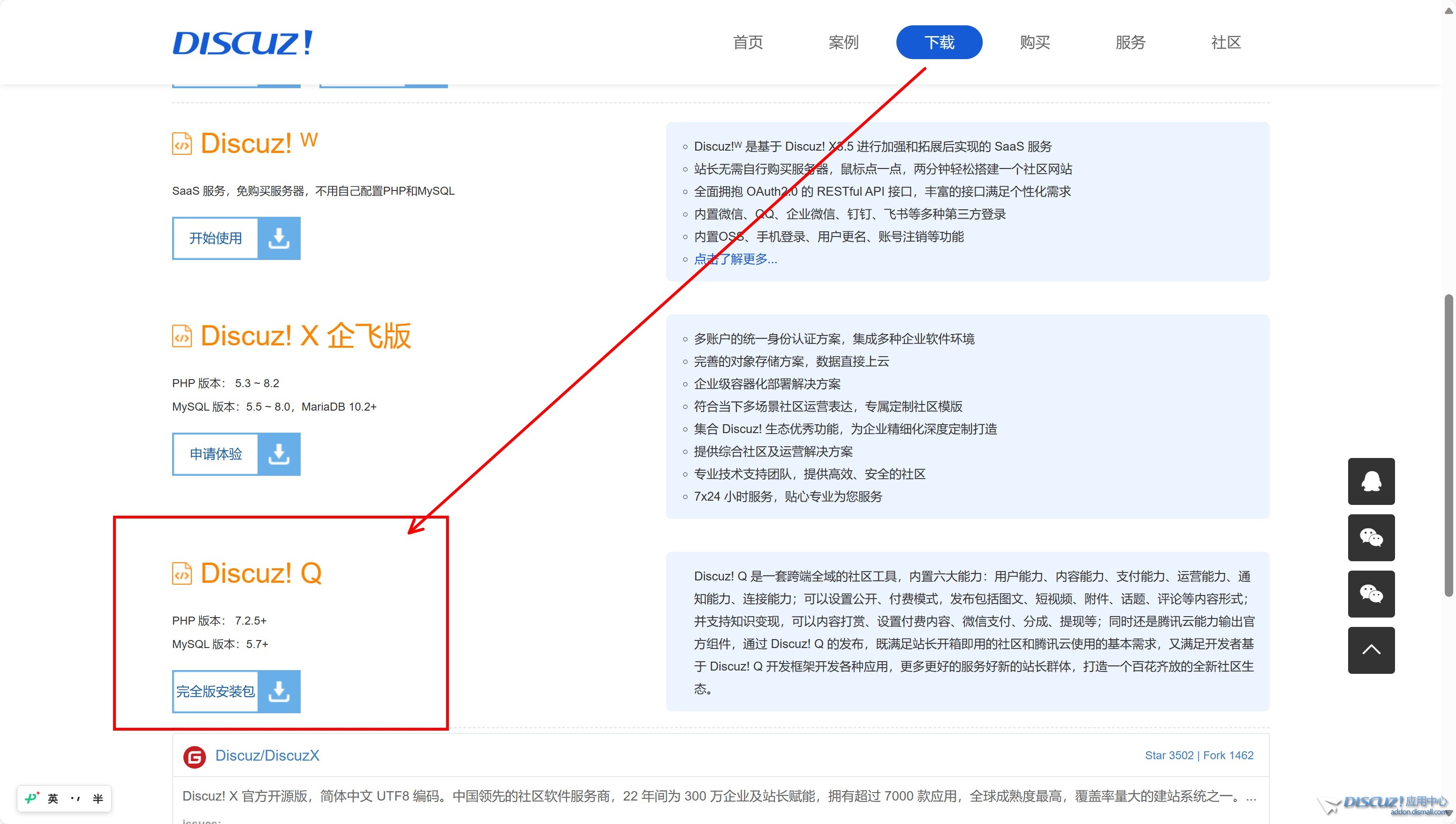Screen dimensions: 1456x824
Task: Open the 服务 navigation item
Action: pyautogui.click(x=1130, y=42)
